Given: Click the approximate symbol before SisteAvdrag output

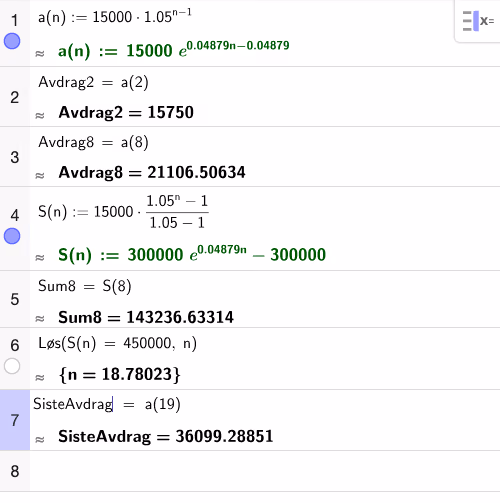Looking at the screenshot, I should pos(40,439).
